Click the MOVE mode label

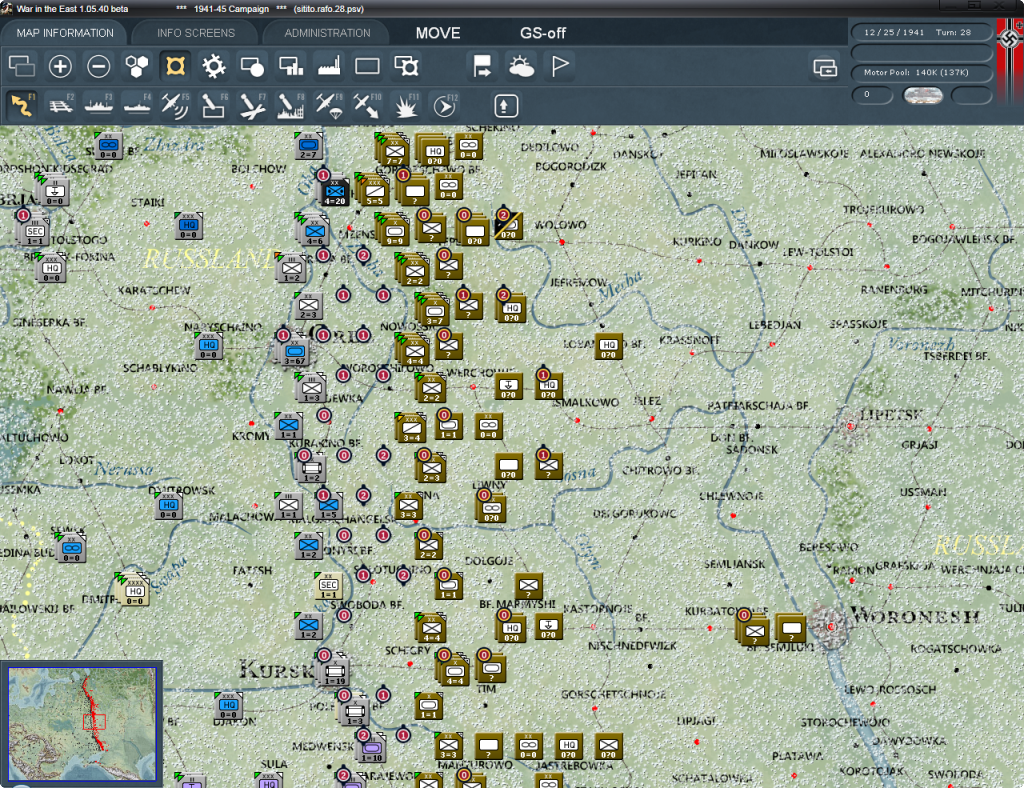click(x=438, y=33)
